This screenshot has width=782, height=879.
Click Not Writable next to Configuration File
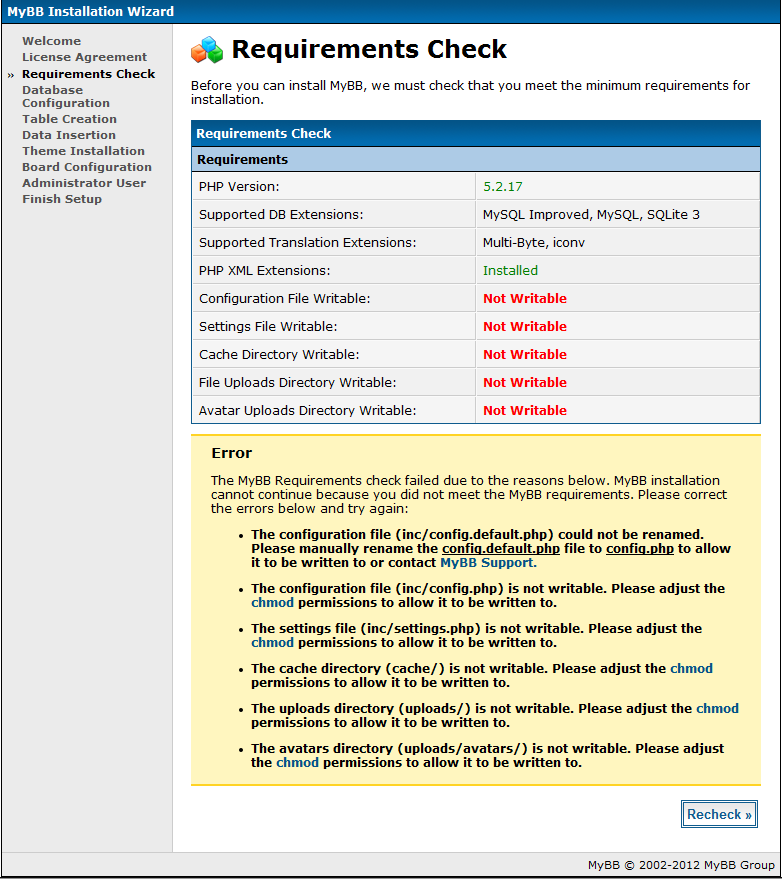[x=525, y=299]
